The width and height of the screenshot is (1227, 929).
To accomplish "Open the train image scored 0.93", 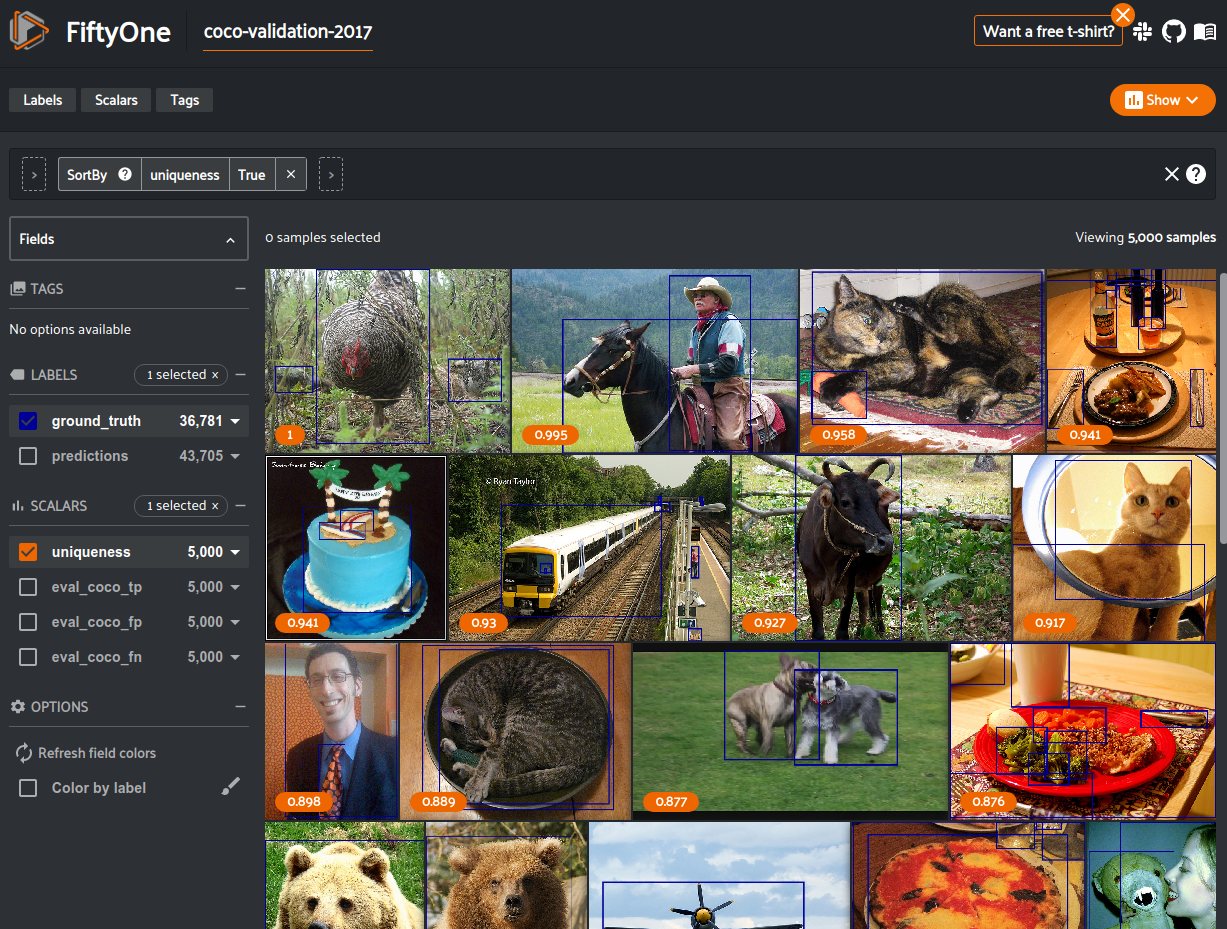I will [x=590, y=548].
